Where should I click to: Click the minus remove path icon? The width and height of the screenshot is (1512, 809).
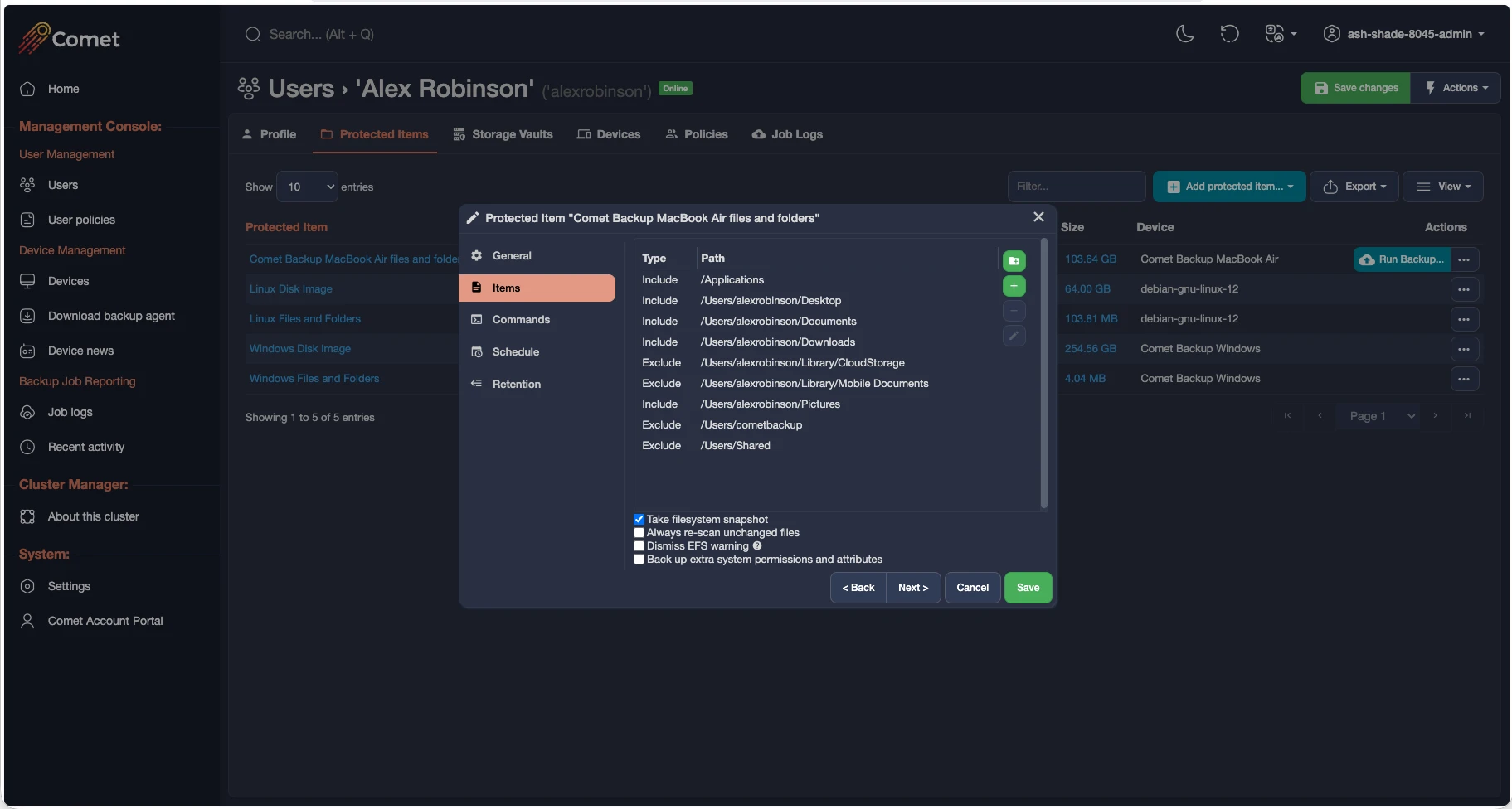pos(1014,311)
